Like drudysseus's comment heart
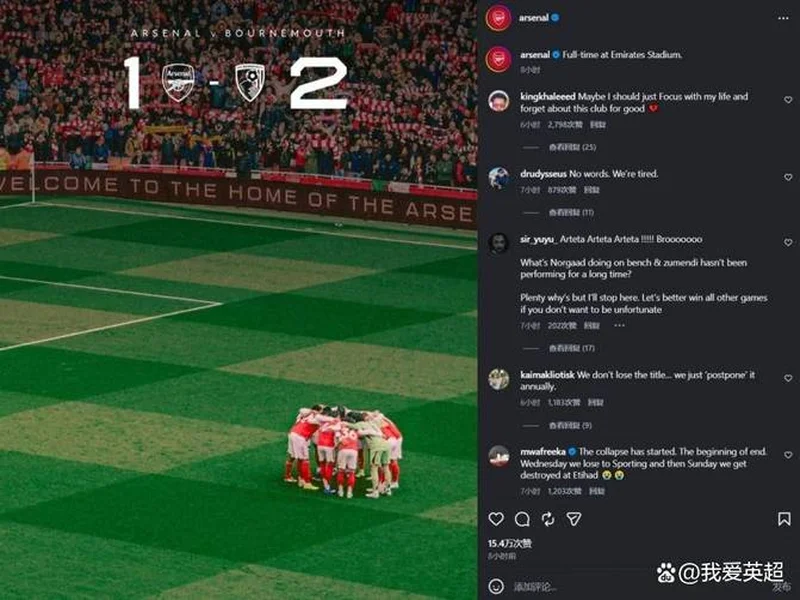Image resolution: width=800 pixels, height=600 pixels. (788, 177)
